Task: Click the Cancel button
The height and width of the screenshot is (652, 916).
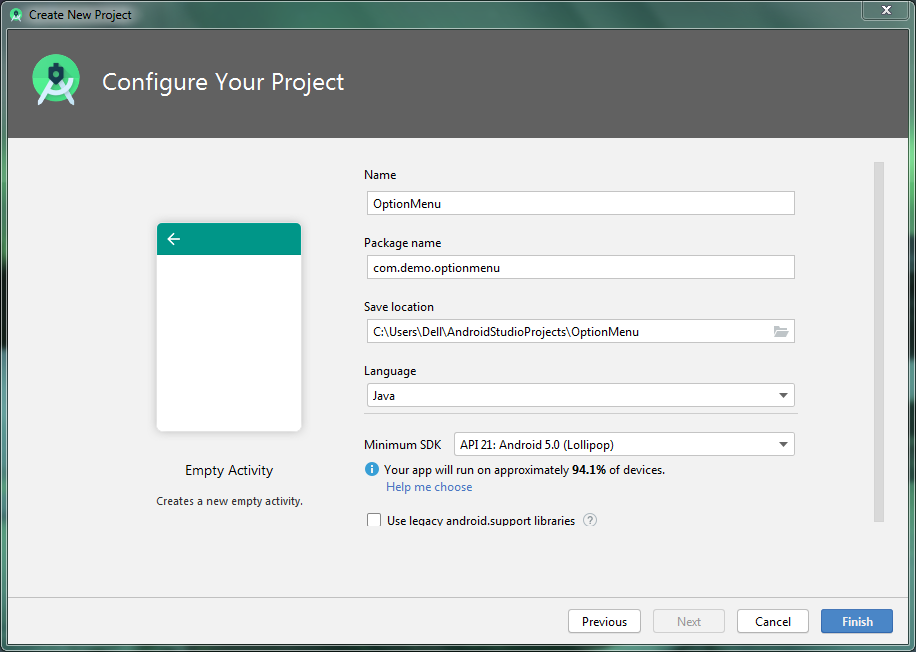Action: [x=772, y=621]
